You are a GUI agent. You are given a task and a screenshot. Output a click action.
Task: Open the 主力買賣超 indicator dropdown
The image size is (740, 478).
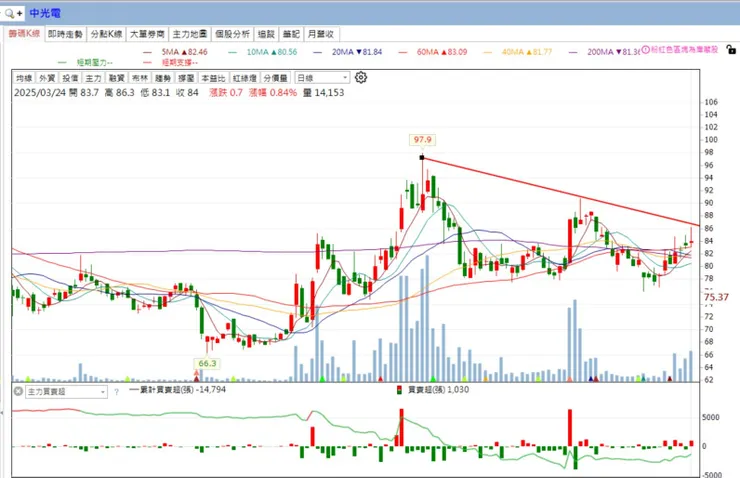point(66,392)
